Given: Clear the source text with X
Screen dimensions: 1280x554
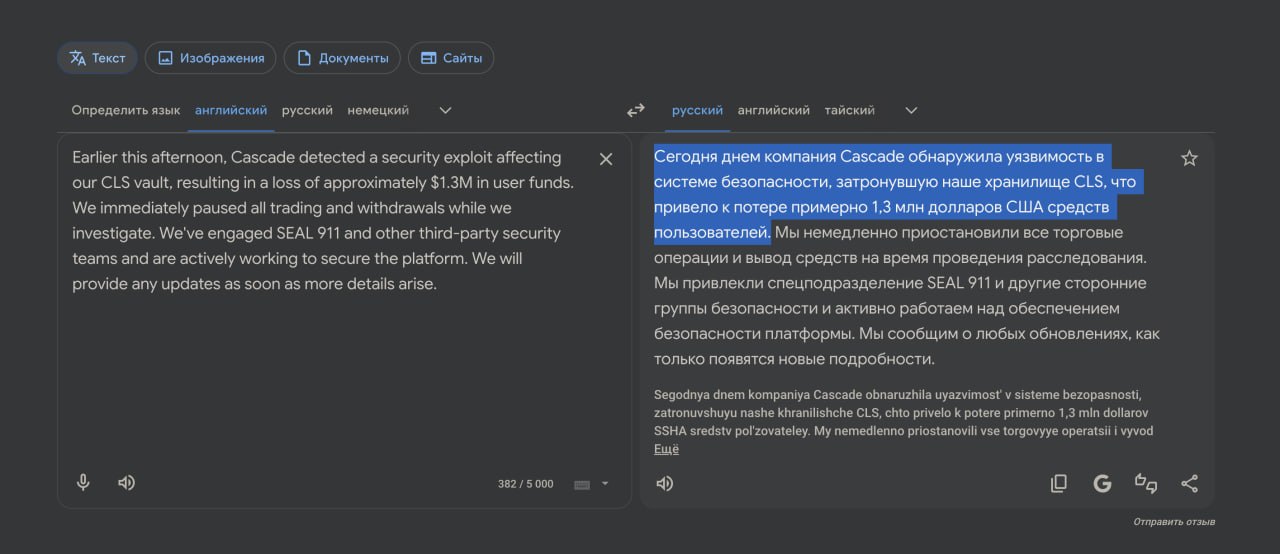Looking at the screenshot, I should pos(606,159).
